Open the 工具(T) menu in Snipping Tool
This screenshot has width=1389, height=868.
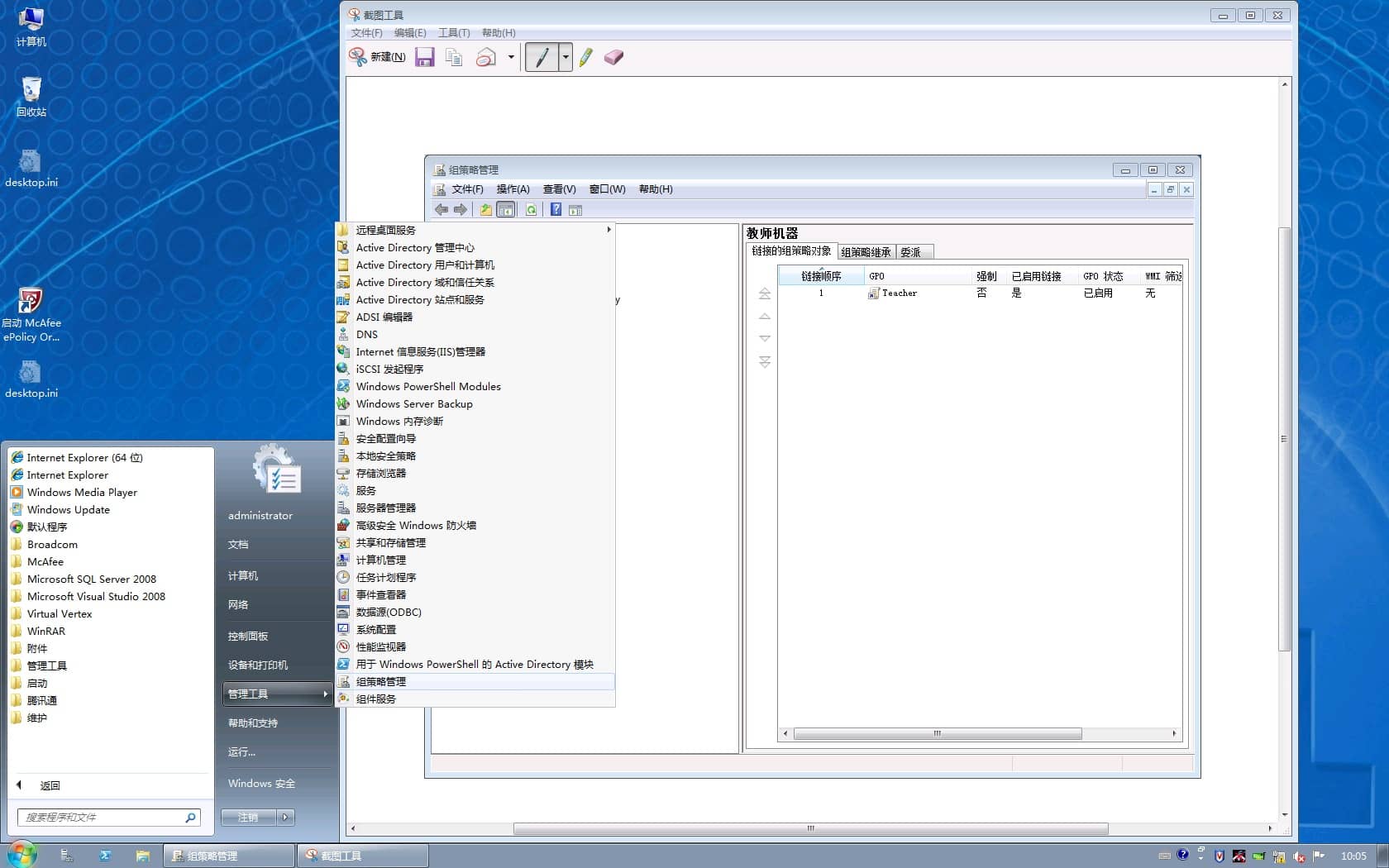pos(454,33)
